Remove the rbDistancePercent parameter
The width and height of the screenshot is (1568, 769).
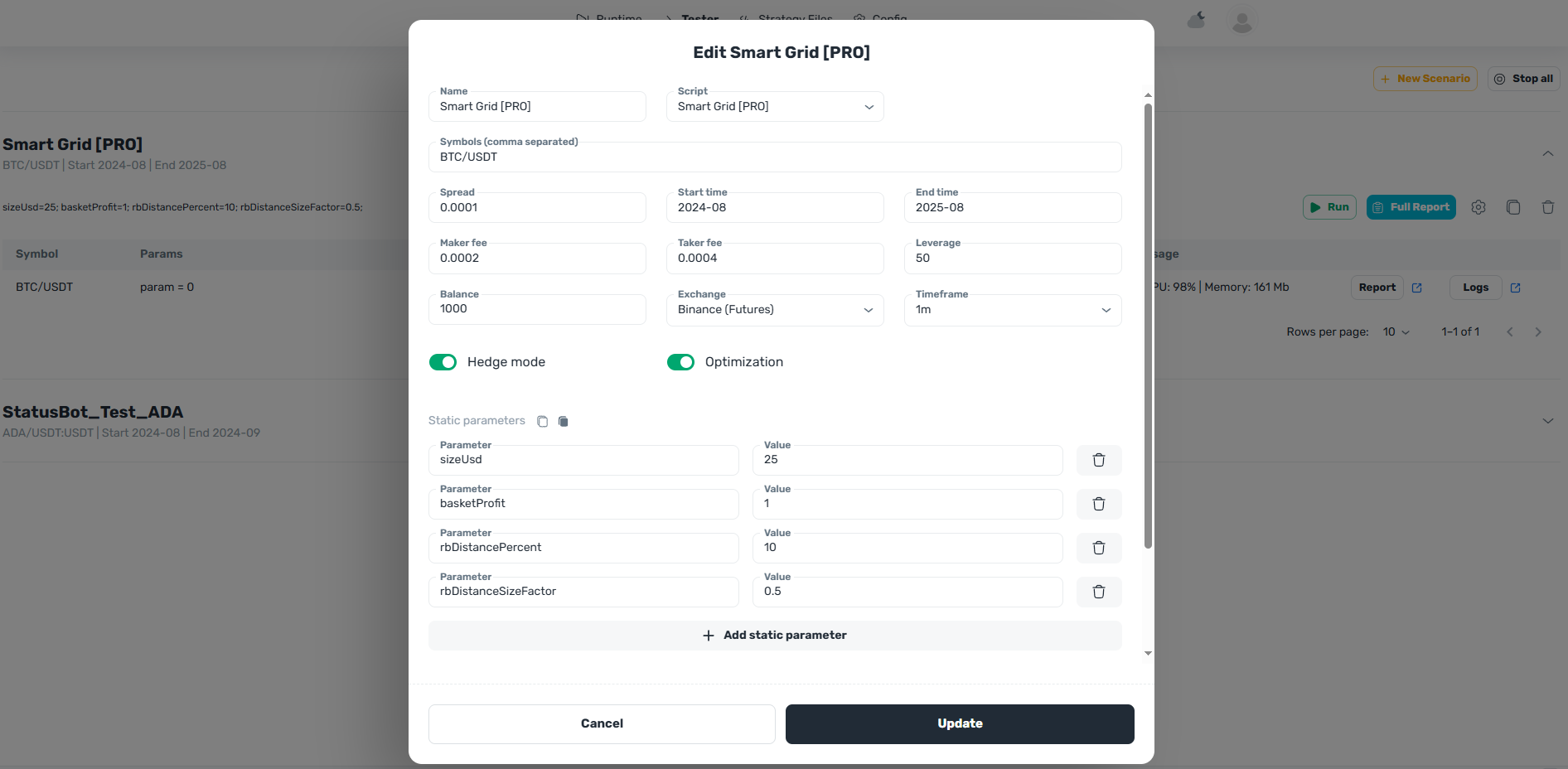point(1098,548)
